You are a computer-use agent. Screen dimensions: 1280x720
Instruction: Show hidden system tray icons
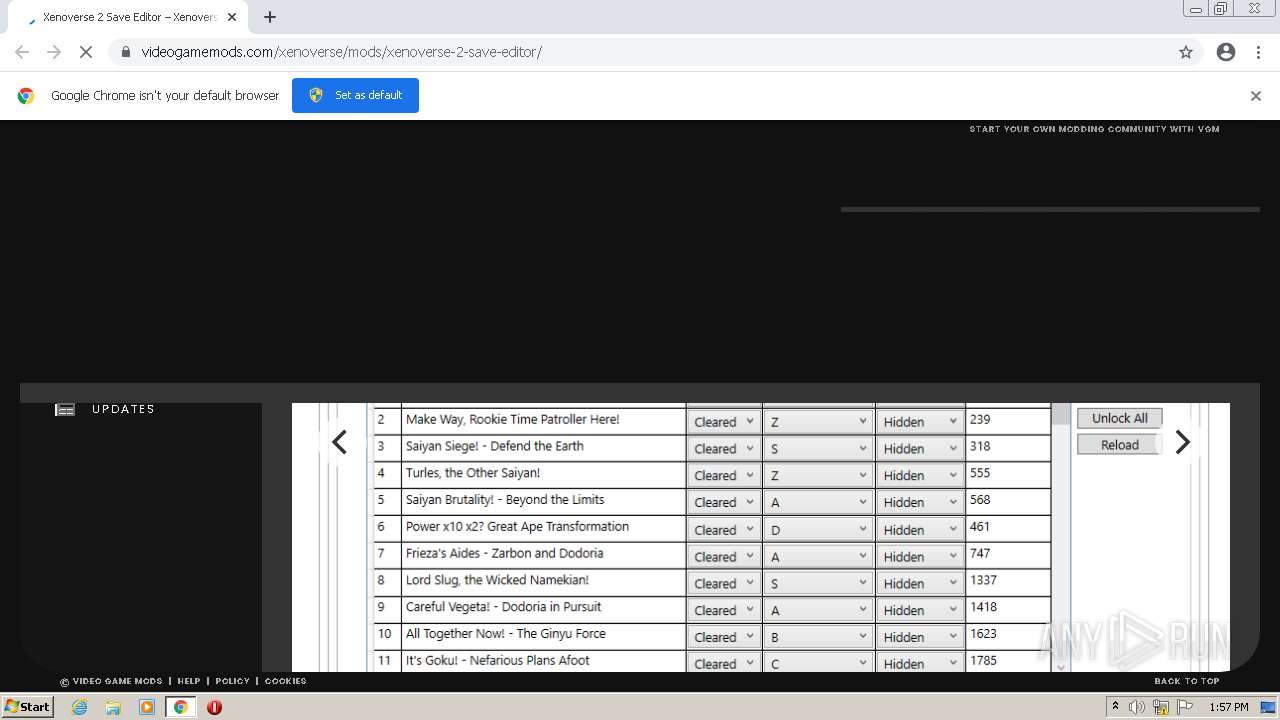[1115, 707]
